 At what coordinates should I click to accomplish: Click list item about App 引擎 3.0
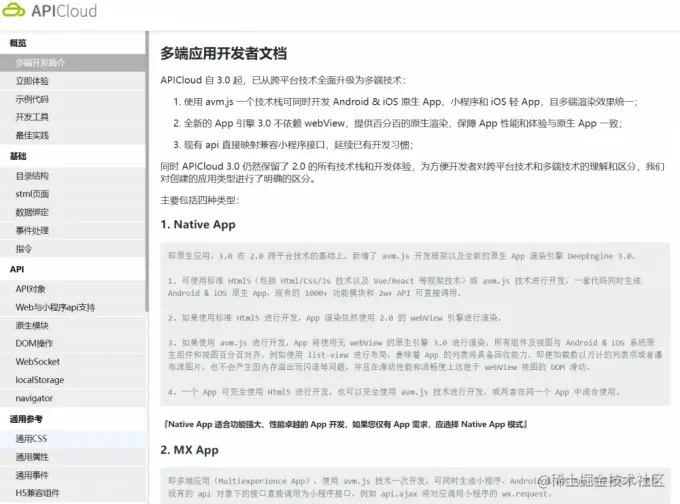click(x=398, y=123)
